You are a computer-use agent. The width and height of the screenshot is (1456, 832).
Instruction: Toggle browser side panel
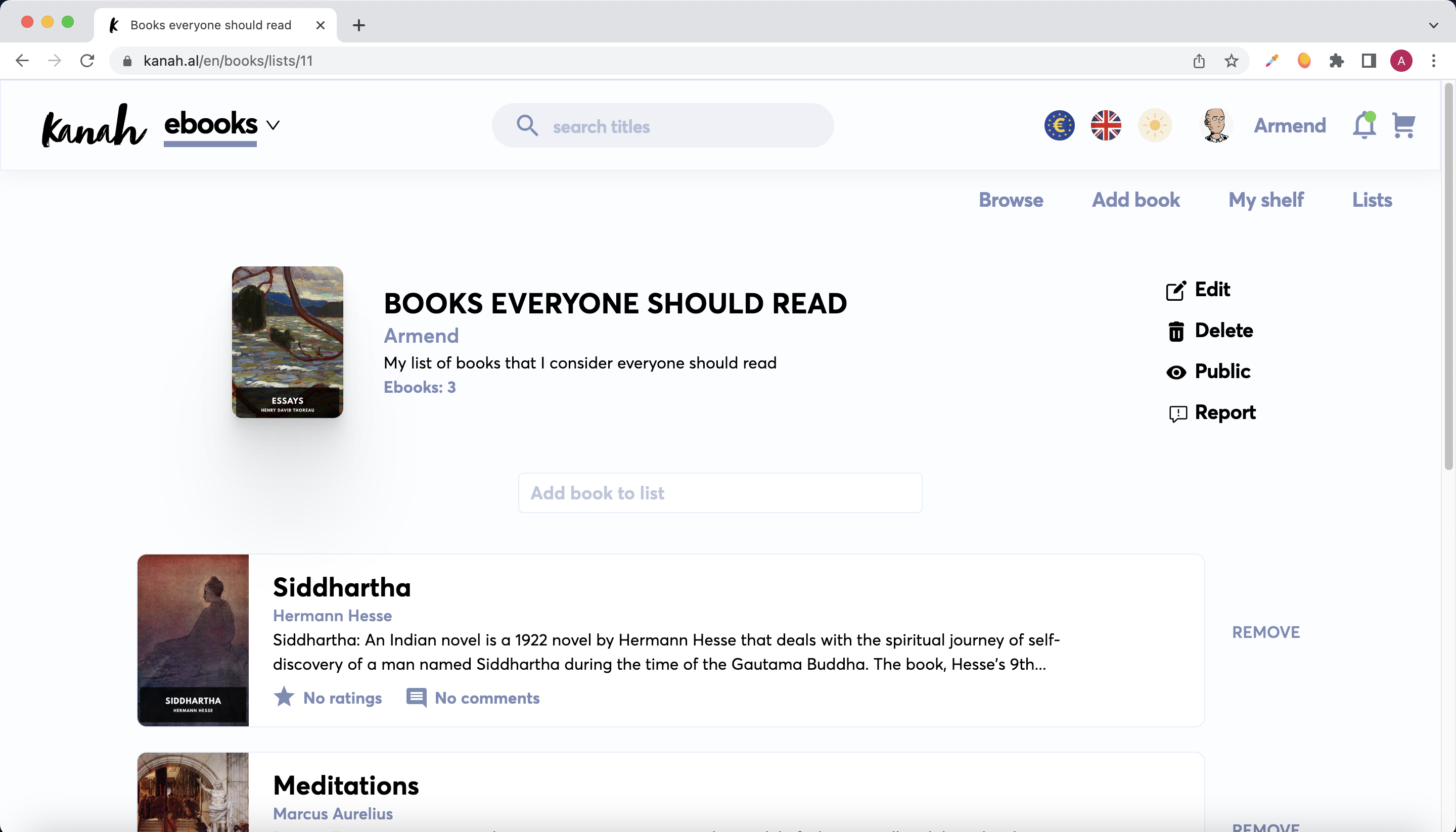click(1368, 61)
